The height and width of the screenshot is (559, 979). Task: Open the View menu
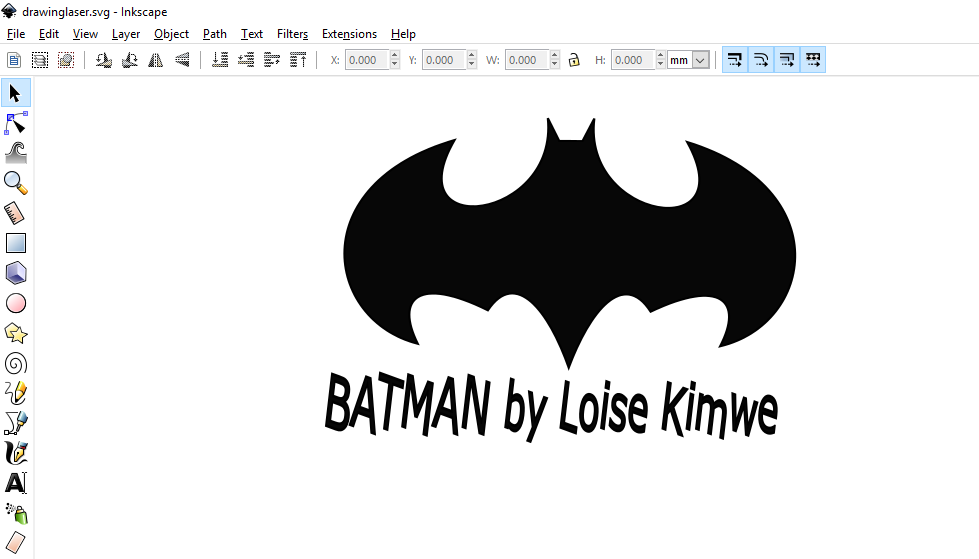(x=85, y=34)
